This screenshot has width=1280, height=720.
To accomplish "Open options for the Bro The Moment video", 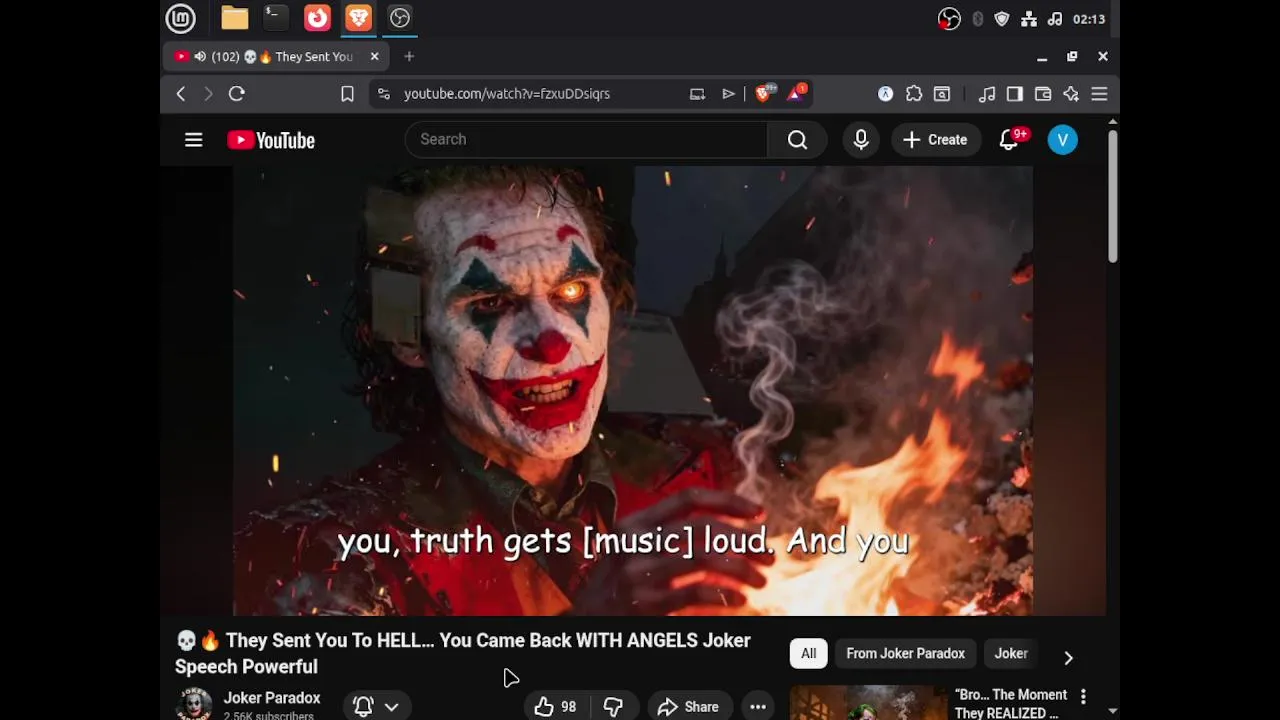I will [x=1083, y=697].
